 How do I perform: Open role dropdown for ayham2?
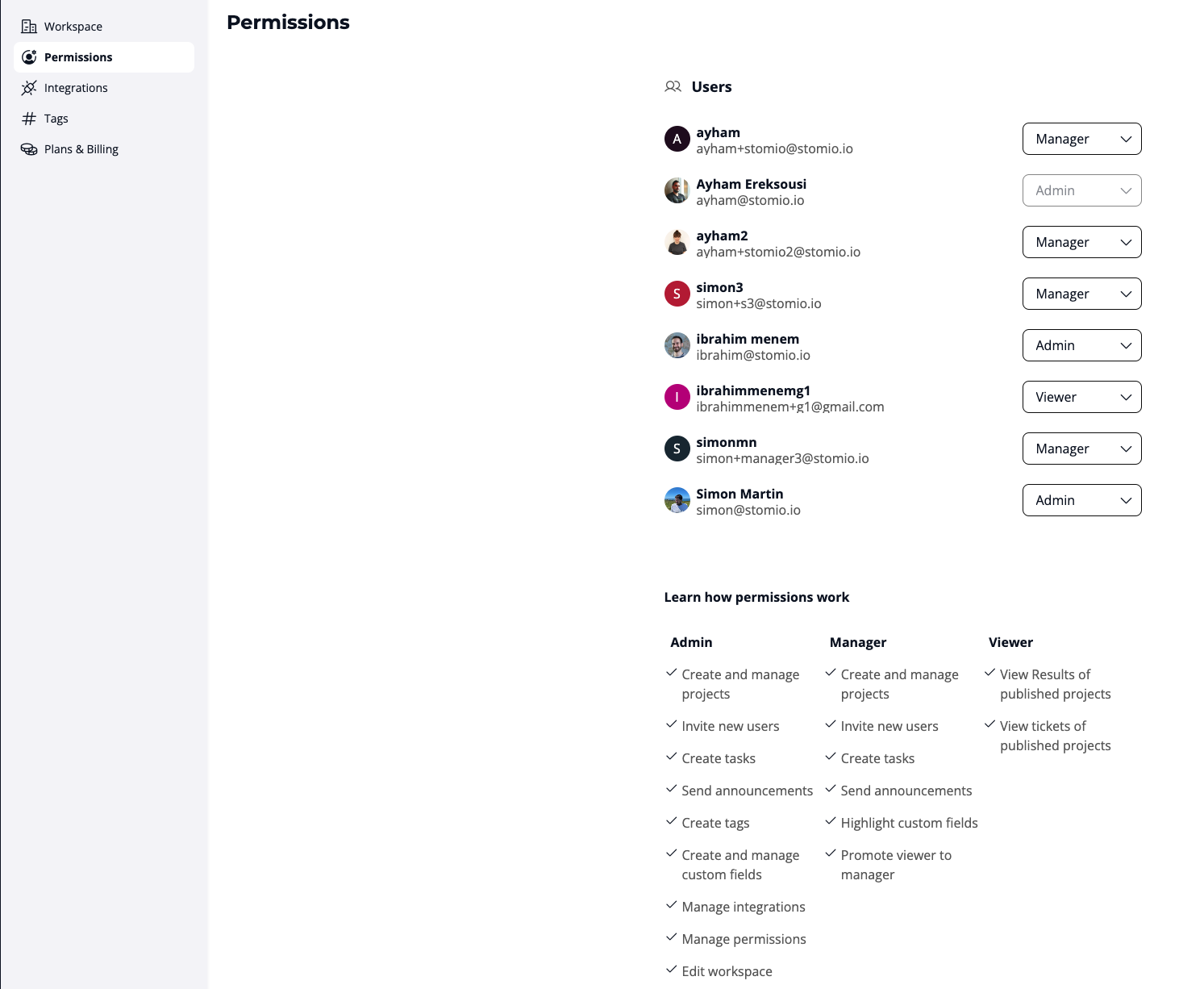1081,242
